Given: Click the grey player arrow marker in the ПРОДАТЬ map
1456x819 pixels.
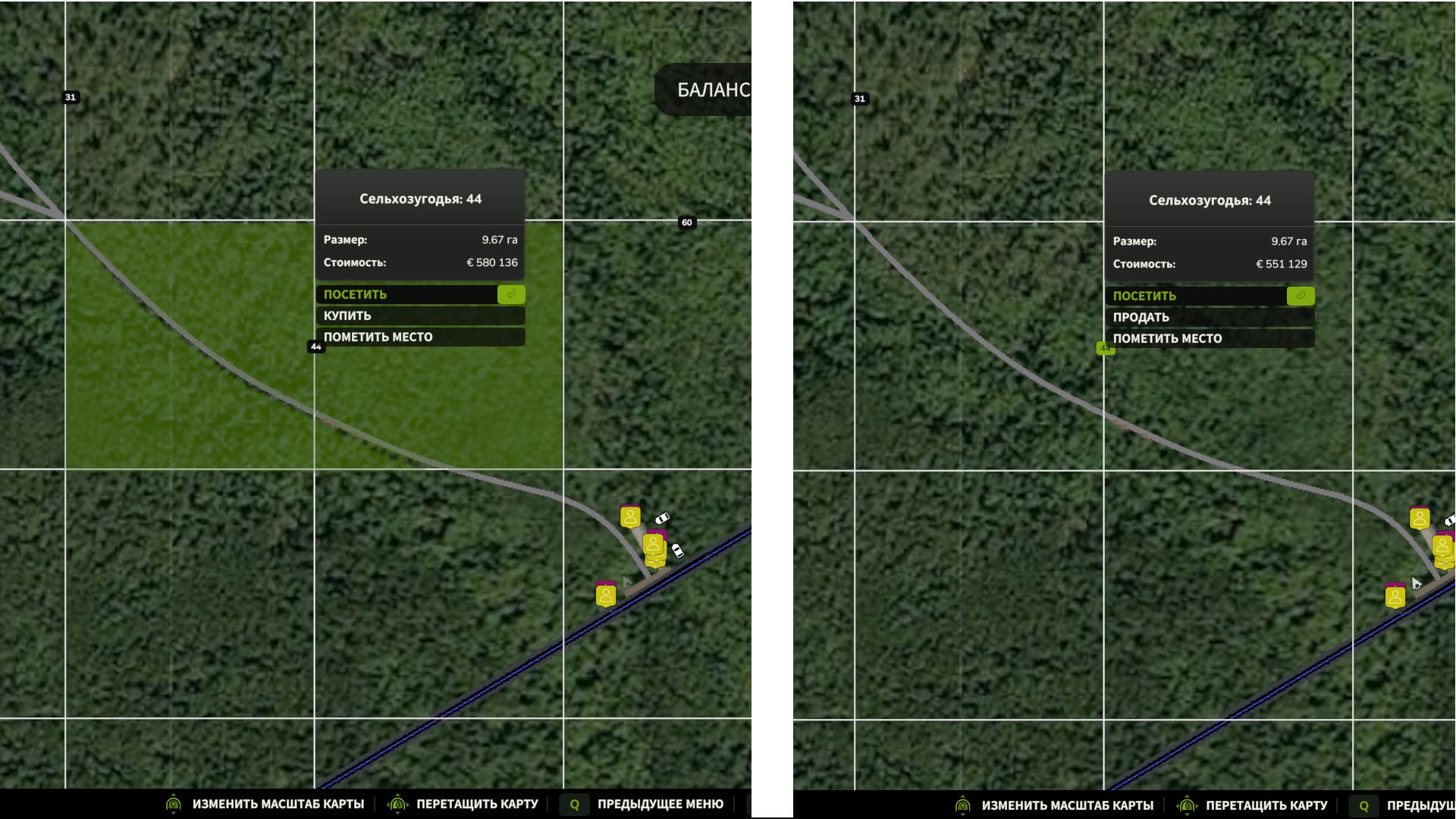Looking at the screenshot, I should (x=1417, y=584).
